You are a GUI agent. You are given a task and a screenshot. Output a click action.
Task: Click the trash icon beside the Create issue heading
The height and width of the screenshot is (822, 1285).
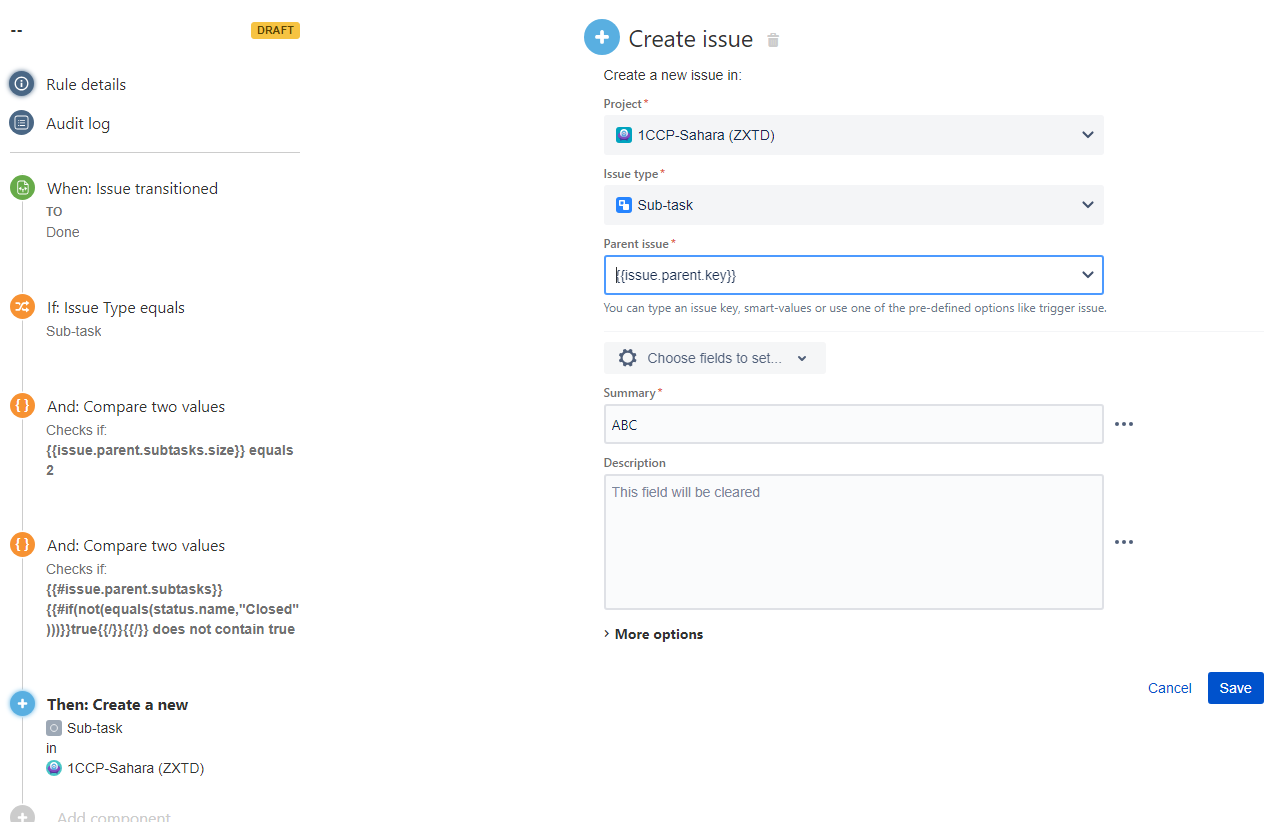(x=772, y=38)
